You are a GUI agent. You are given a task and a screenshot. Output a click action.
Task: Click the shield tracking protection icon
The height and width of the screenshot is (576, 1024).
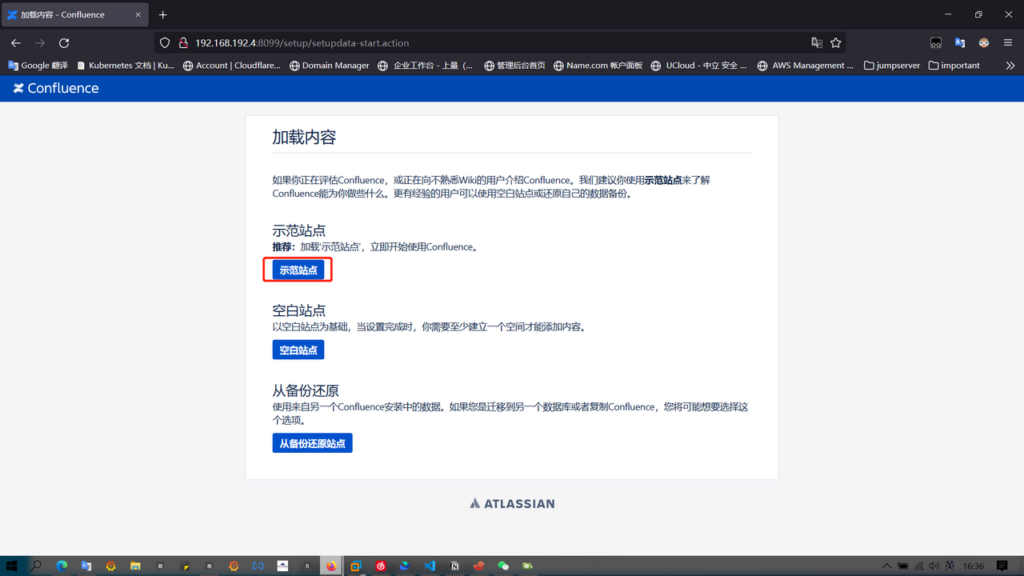166,43
